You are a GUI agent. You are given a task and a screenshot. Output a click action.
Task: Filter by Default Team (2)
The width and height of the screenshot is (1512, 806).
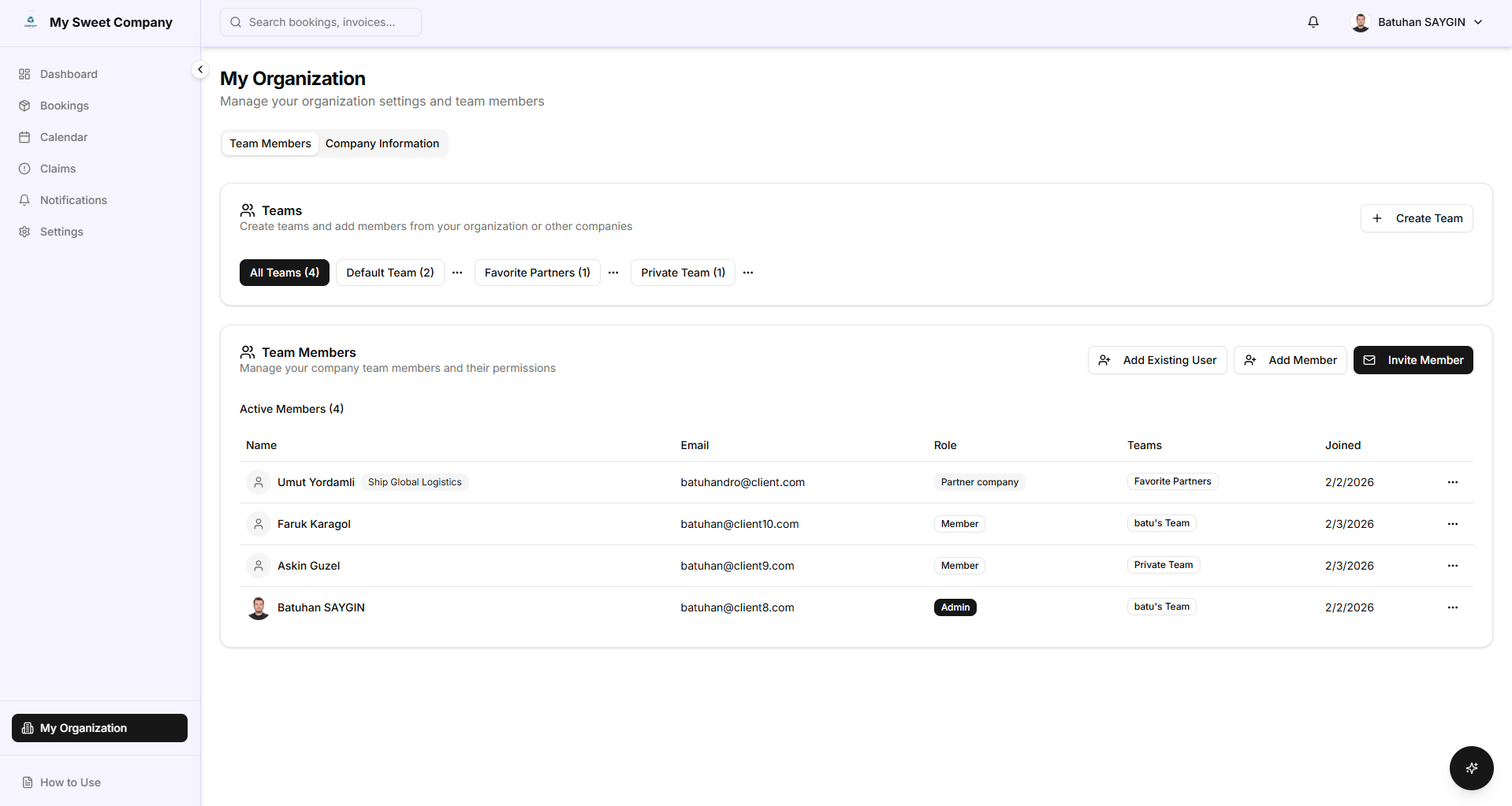click(x=390, y=273)
